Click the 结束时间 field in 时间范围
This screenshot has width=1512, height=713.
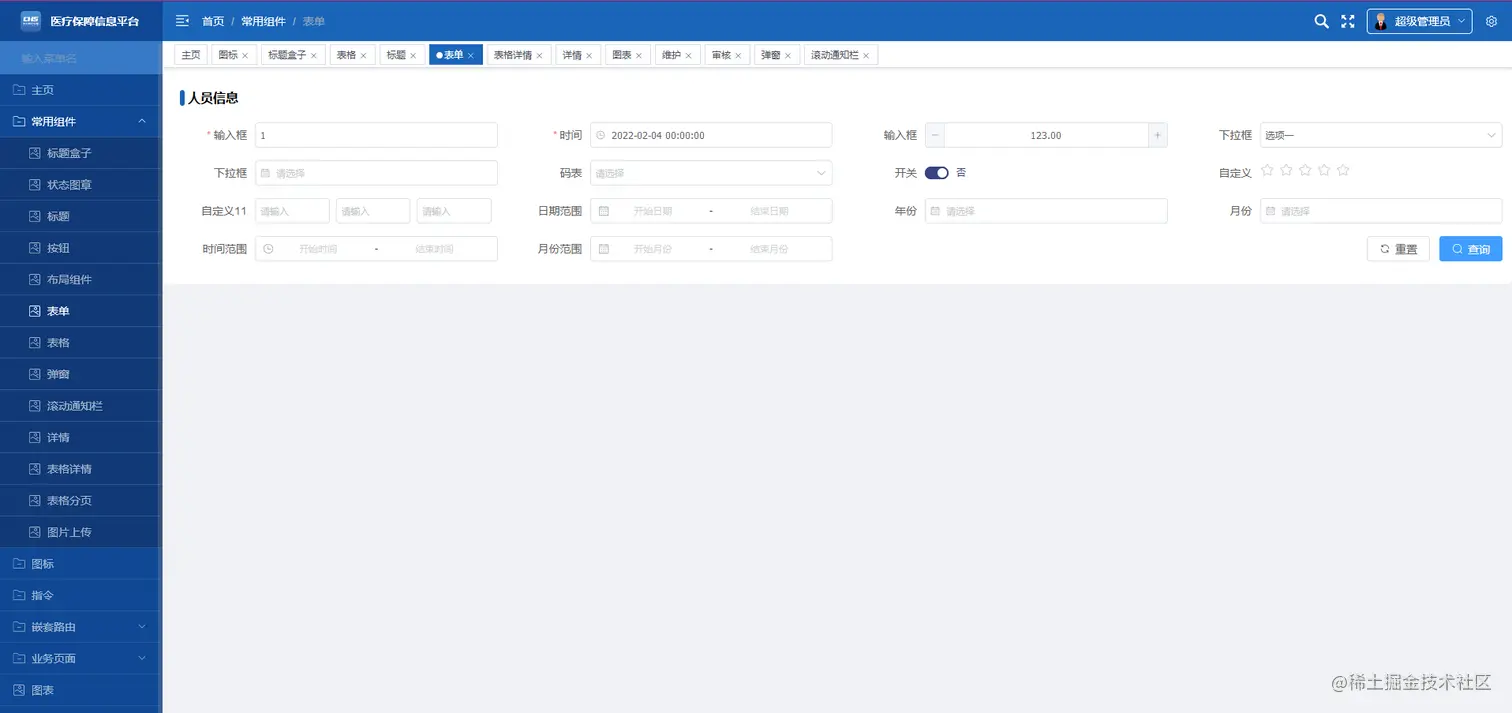coord(435,249)
